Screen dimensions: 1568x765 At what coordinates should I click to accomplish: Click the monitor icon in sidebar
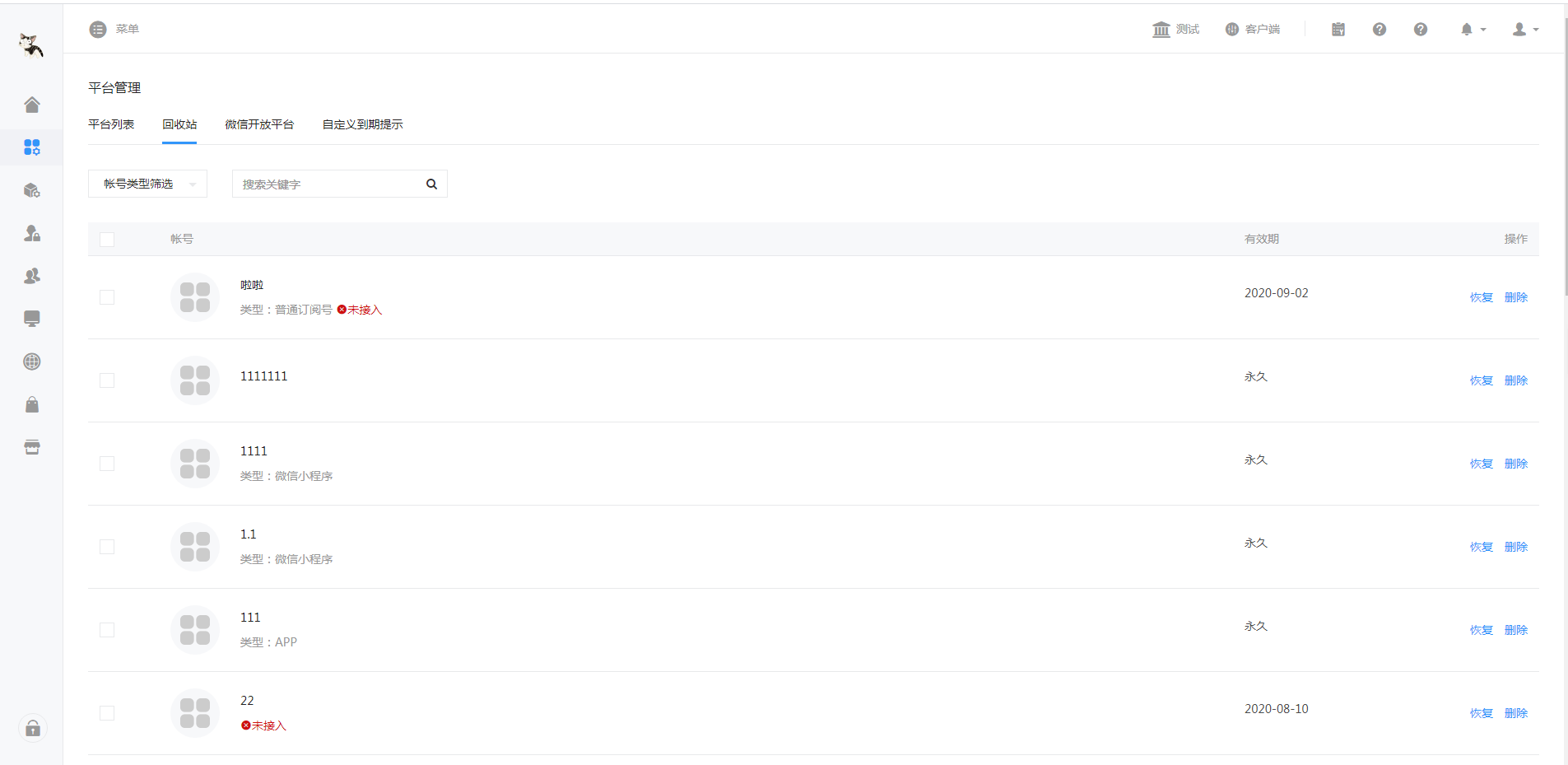tap(32, 319)
